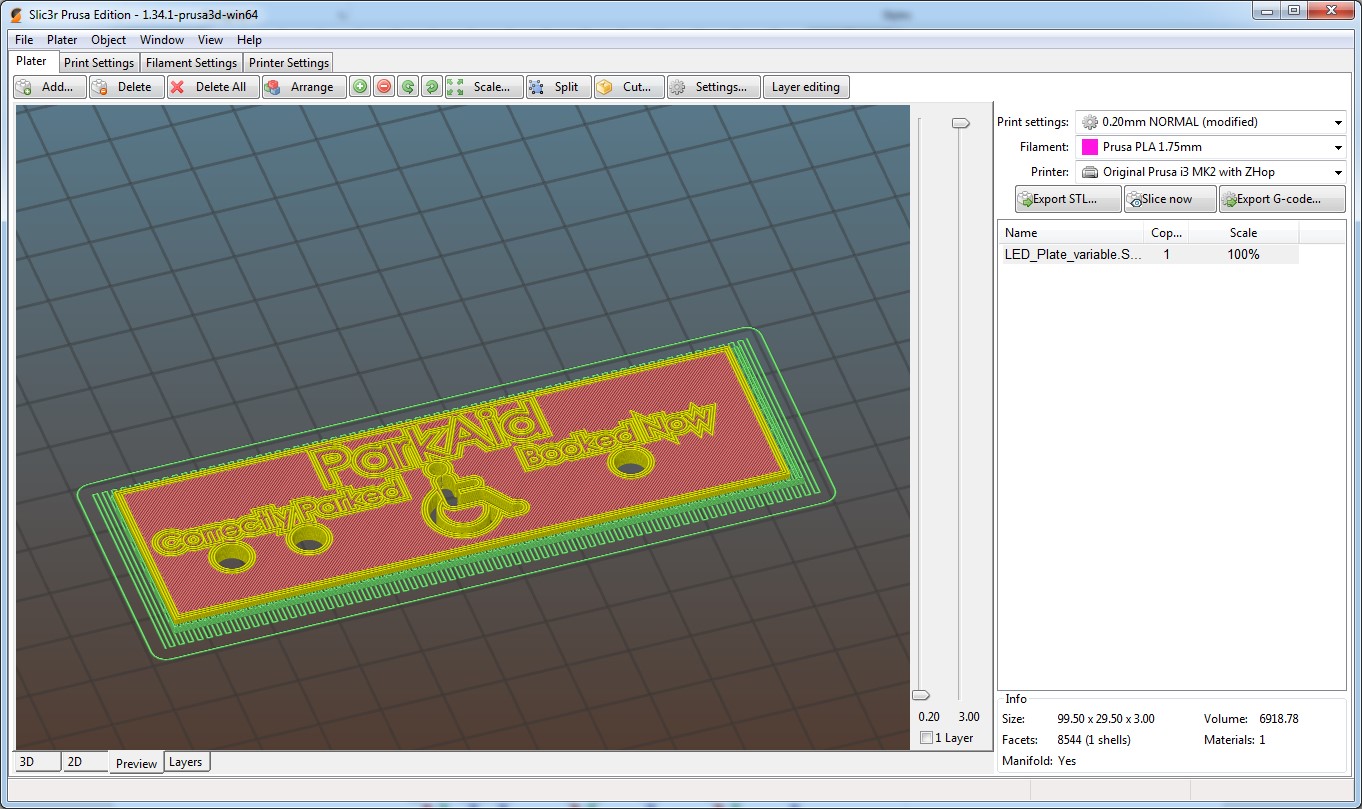The image size is (1362, 809).
Task: Click the 0.20 slider height label
Action: click(929, 717)
